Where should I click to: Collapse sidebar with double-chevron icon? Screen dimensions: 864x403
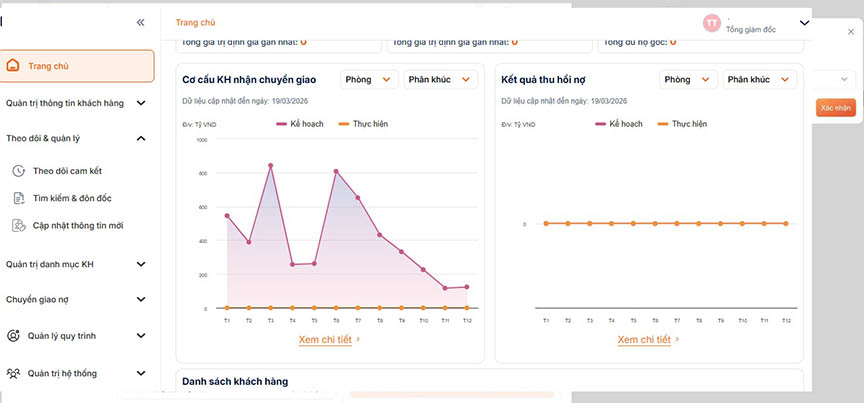(x=141, y=23)
